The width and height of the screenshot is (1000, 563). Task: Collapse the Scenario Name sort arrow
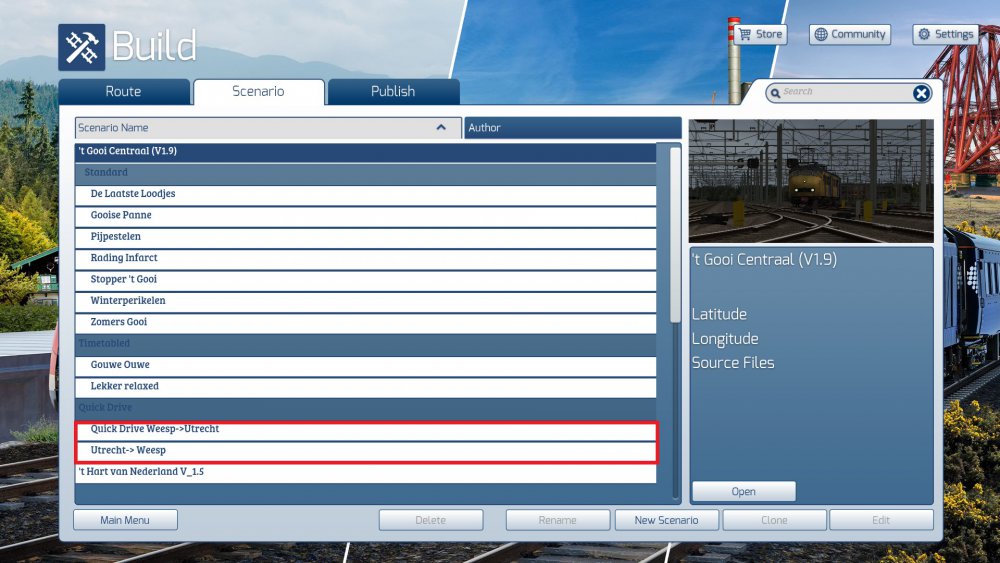coord(441,128)
